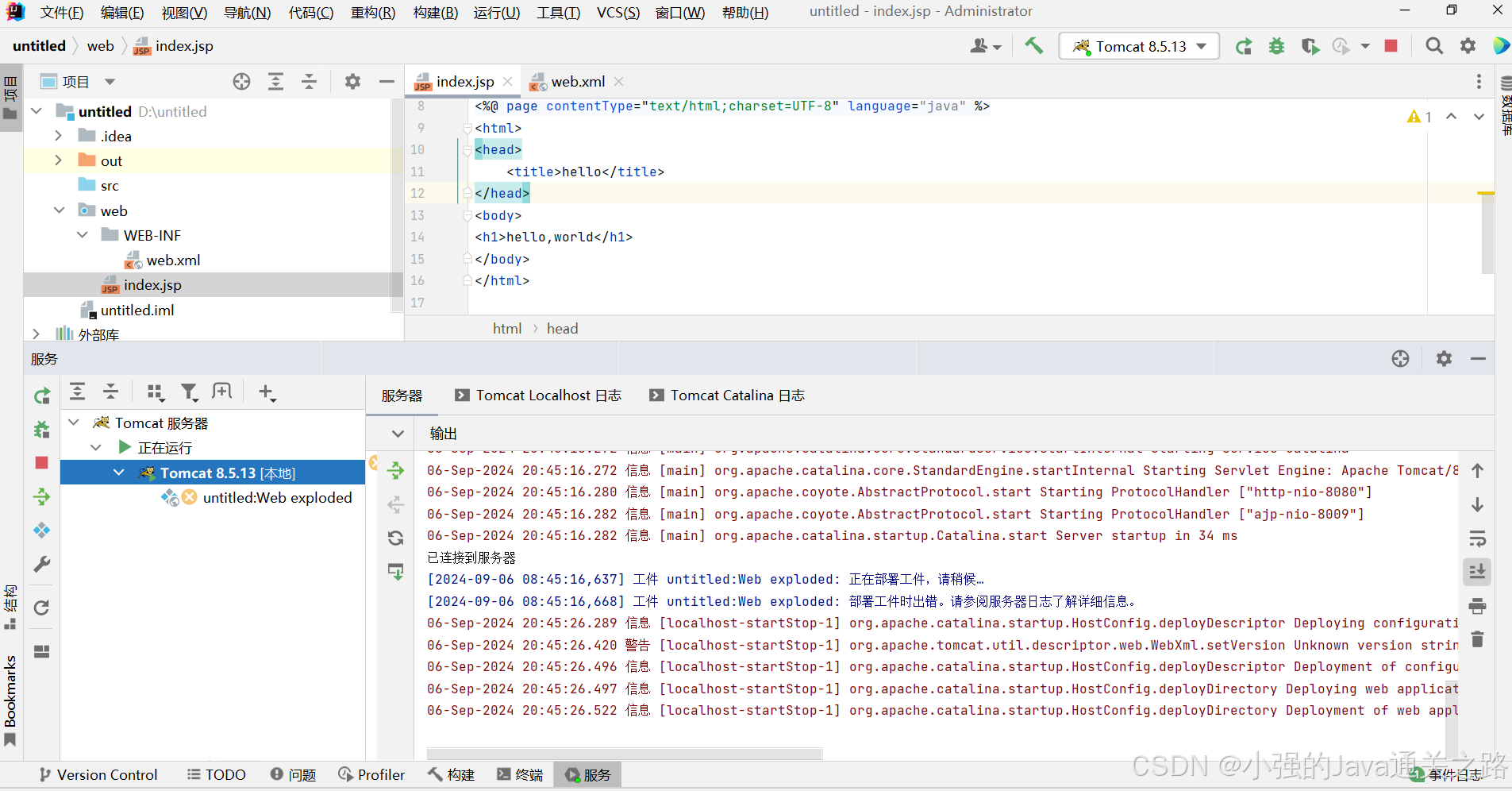1512x791 pixels.
Task: Debug the project using the bug icon
Action: (x=1276, y=46)
